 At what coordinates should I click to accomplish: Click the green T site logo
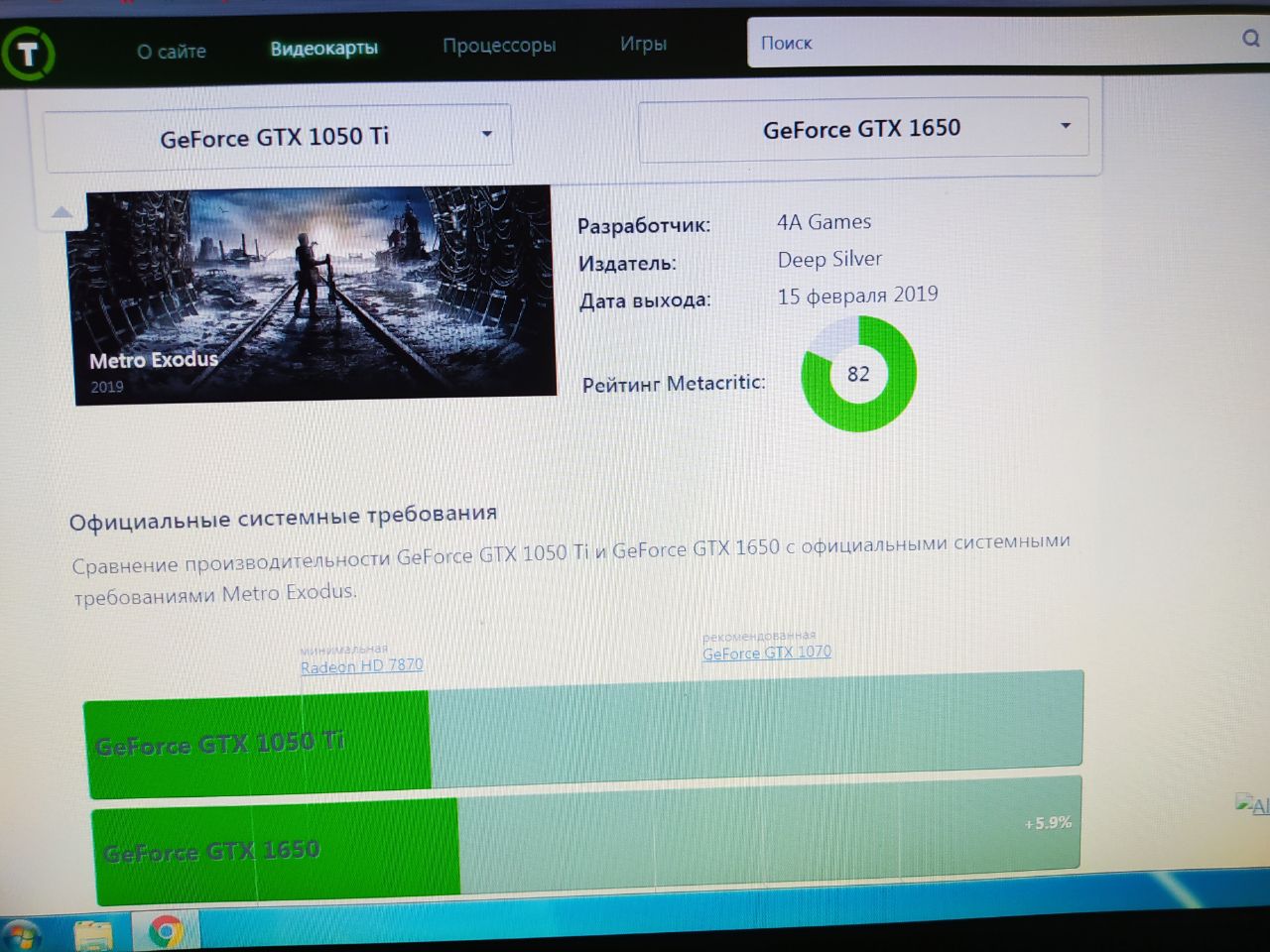(27, 53)
